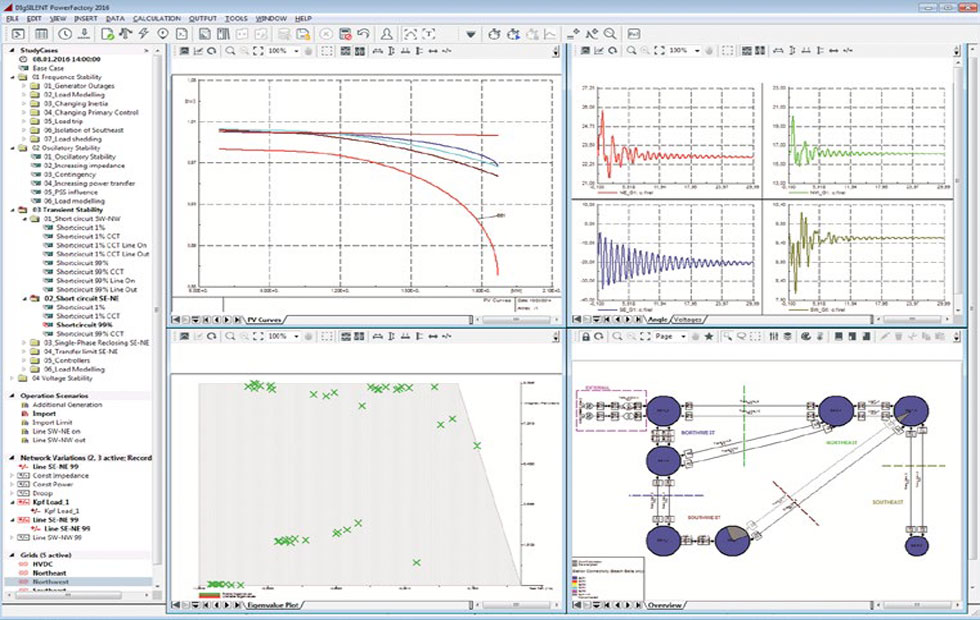Image resolution: width=980 pixels, height=620 pixels.
Task: Click the user profile icon in main toolbar
Action: click(x=387, y=34)
